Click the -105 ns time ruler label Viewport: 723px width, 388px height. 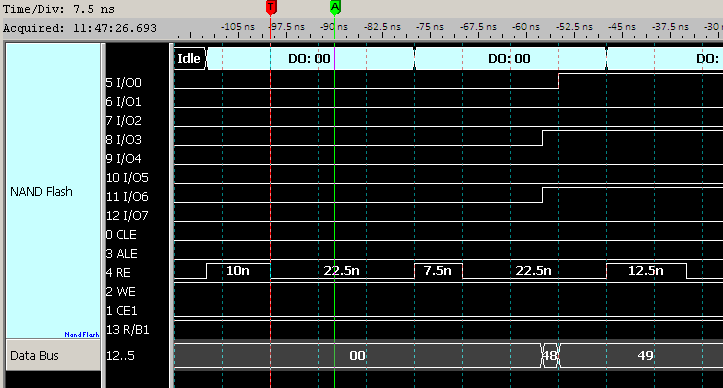[x=238, y=27]
